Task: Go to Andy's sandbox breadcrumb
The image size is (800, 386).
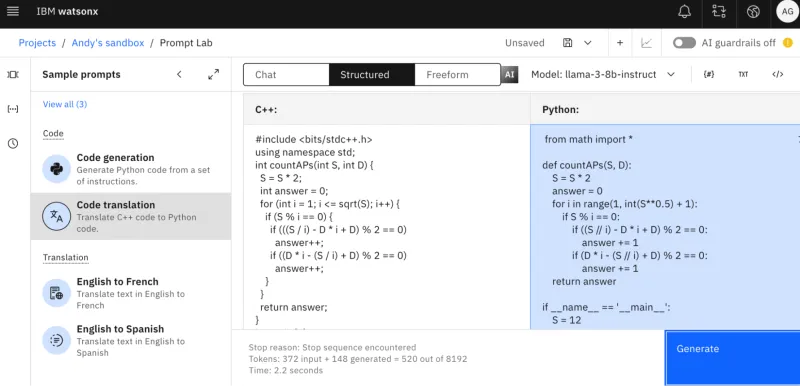Action: (x=108, y=43)
